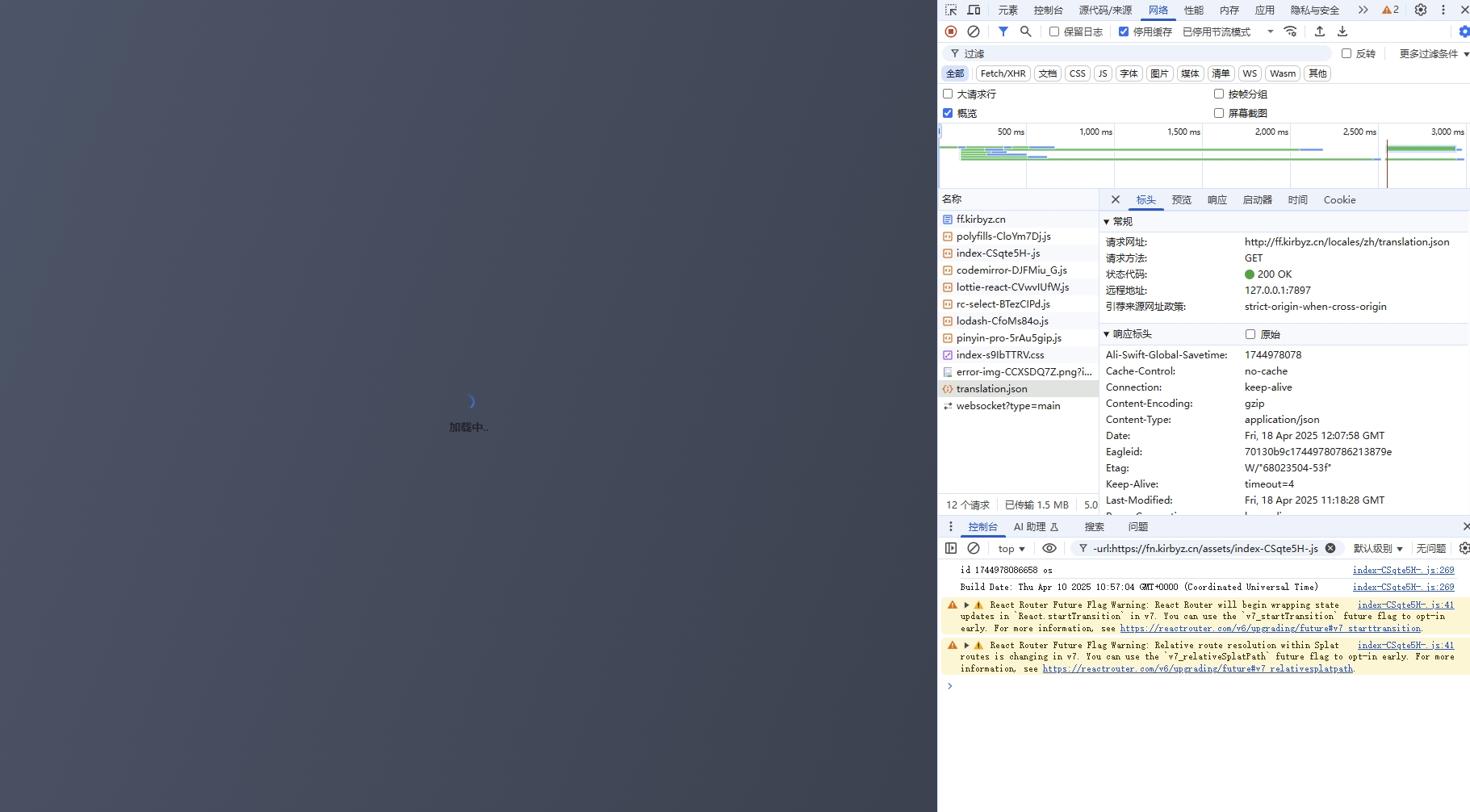Viewport: 1470px width, 812px height.
Task: Stop recording the network log
Action: 951,31
